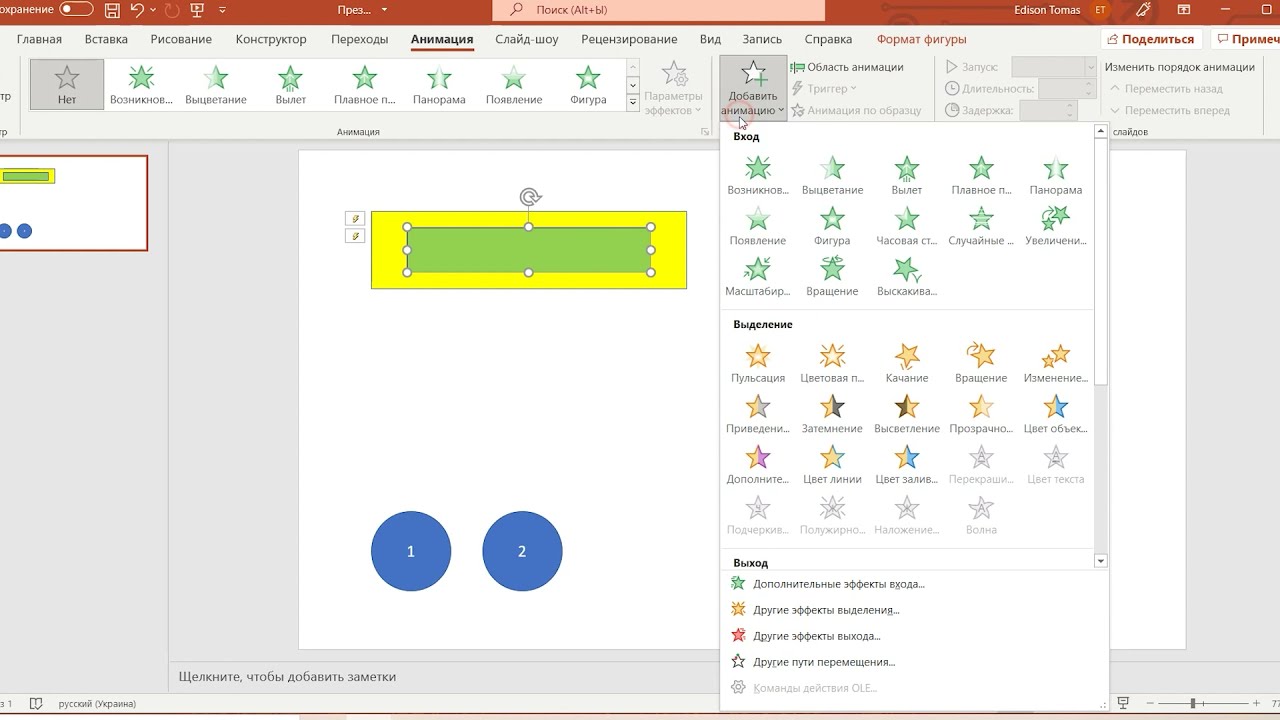Apply the Вращение emphasis effect

(x=981, y=363)
